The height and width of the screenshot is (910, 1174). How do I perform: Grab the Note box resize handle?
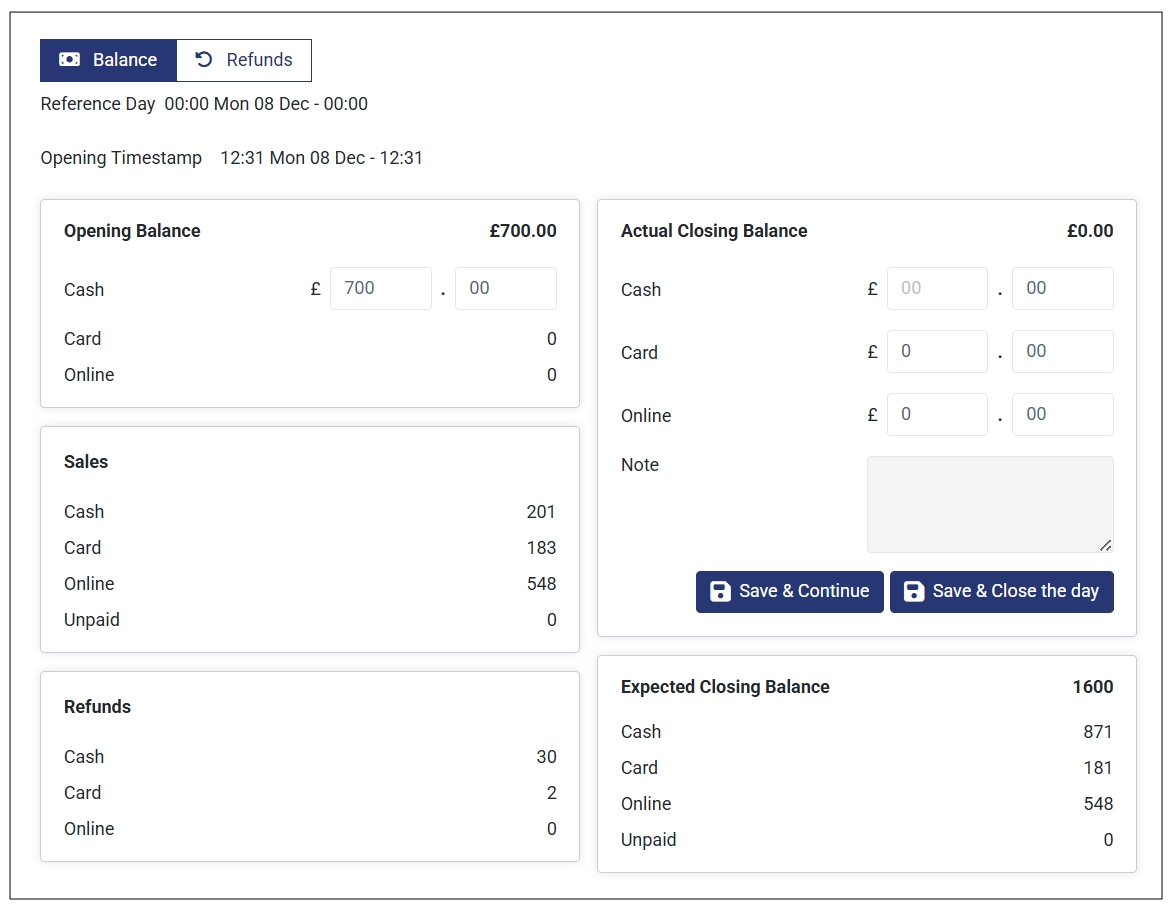click(1105, 545)
